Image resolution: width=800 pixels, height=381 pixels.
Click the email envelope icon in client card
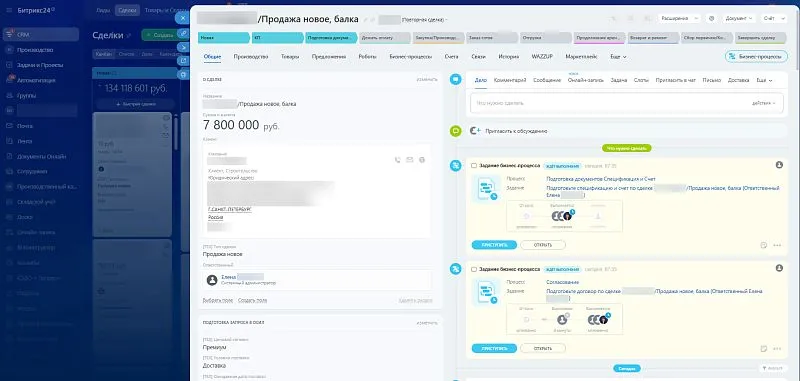tap(409, 160)
